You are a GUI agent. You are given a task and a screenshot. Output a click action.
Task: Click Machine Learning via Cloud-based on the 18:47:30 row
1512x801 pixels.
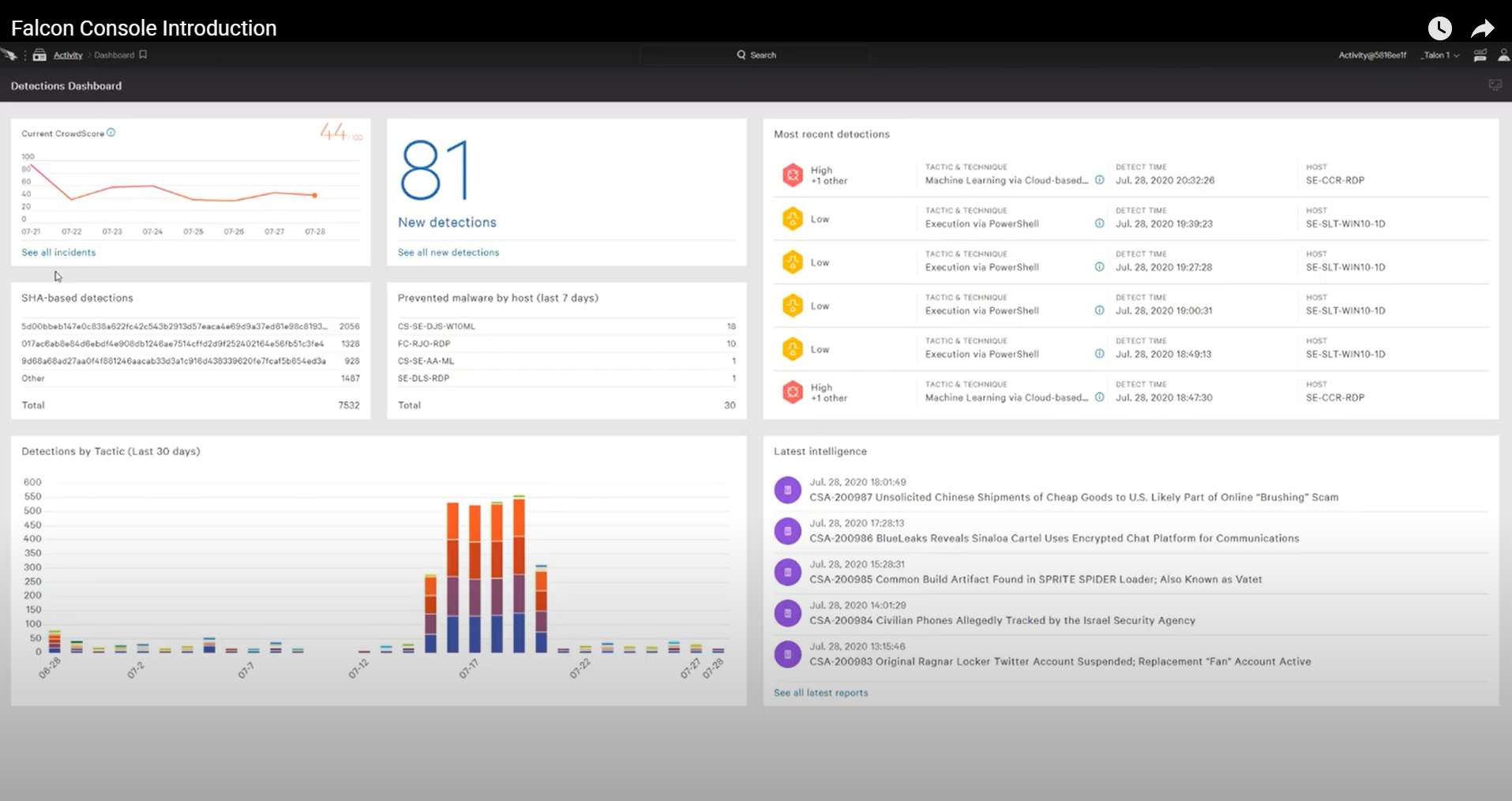coord(1007,397)
